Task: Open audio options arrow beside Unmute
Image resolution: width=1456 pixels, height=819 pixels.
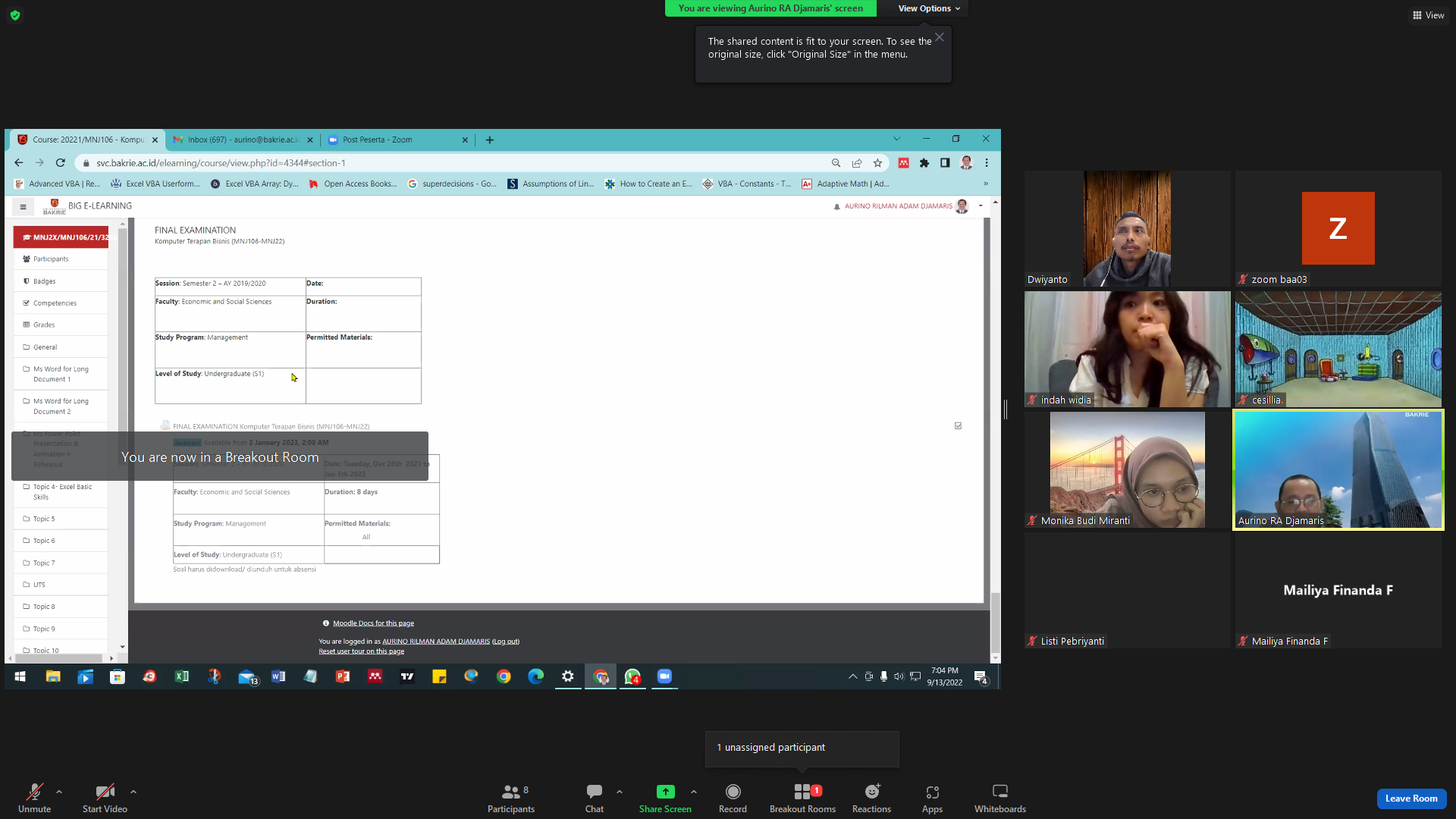Action: [59, 792]
